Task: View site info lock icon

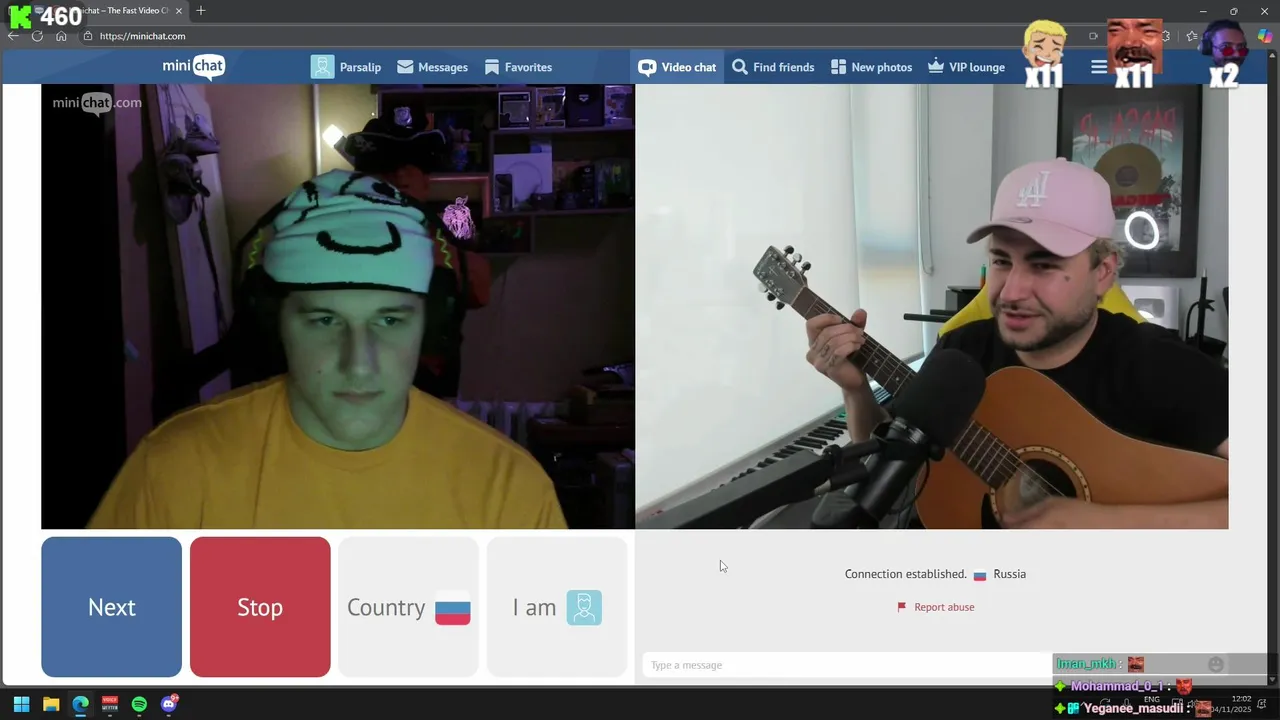Action: coord(88,36)
